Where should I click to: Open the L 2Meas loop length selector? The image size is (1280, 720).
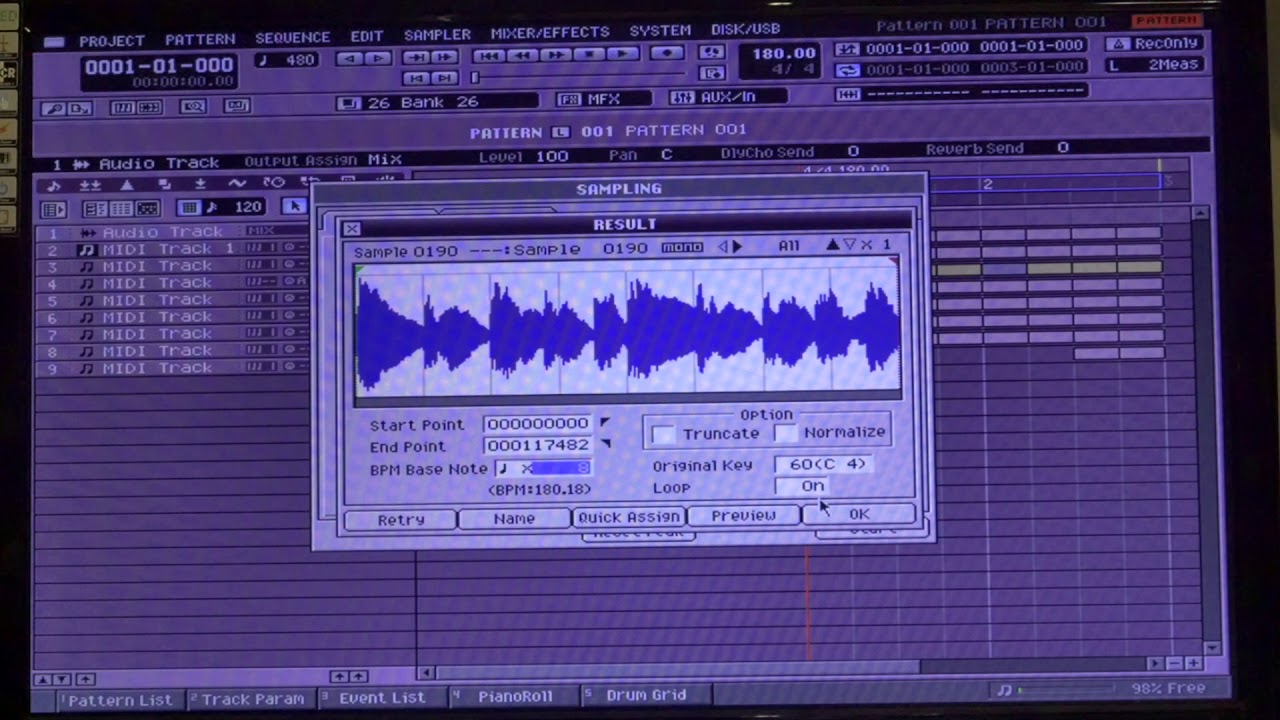pyautogui.click(x=1153, y=65)
